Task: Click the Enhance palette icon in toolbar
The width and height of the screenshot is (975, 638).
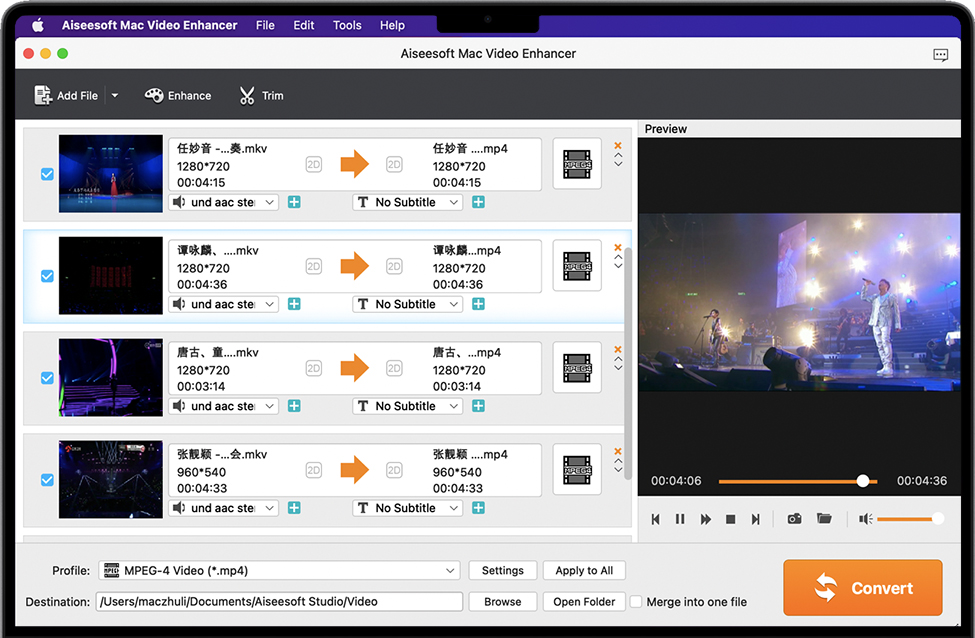Action: pos(154,96)
